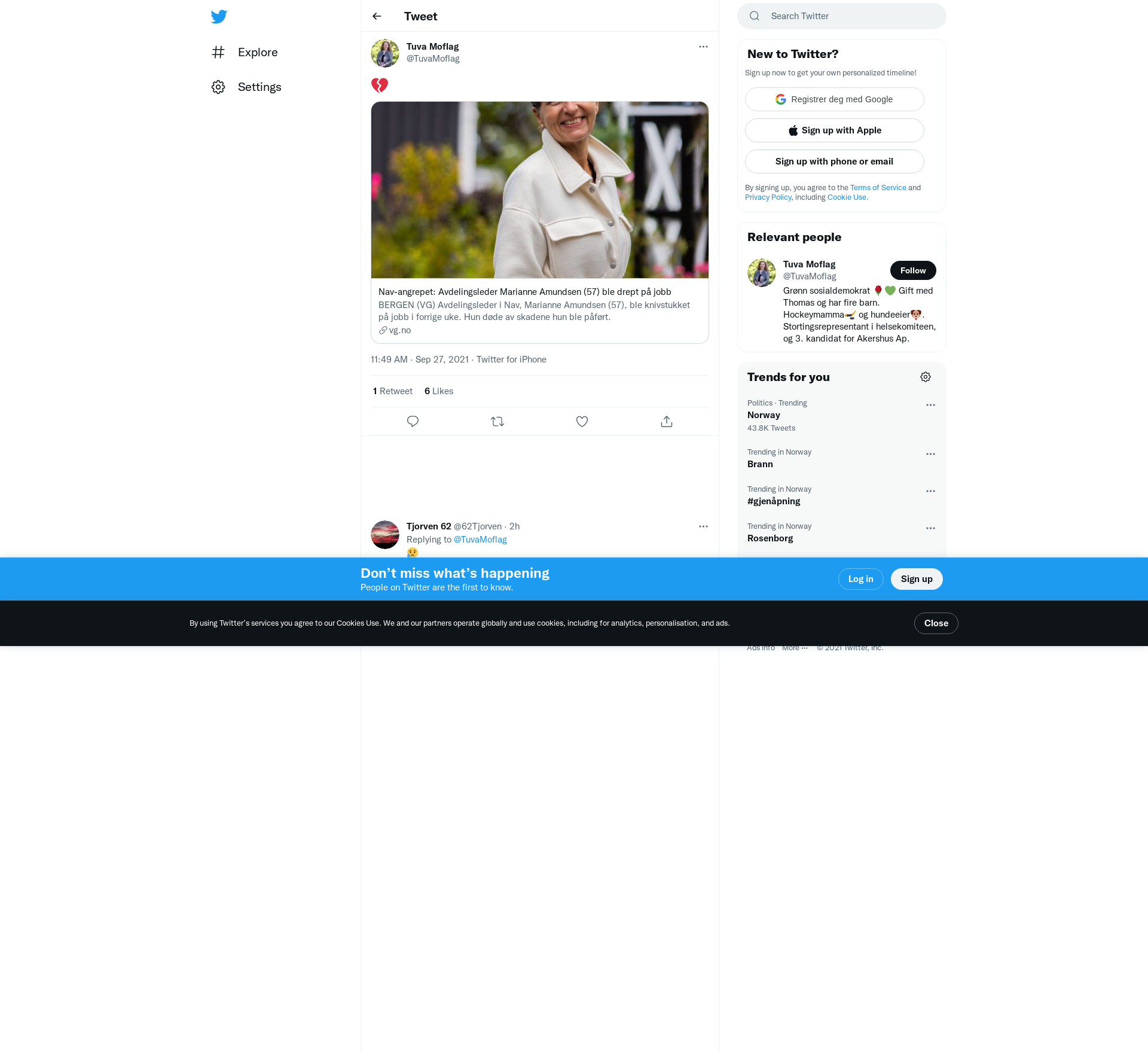Open more options for Rosenborg trend
The width and height of the screenshot is (1148, 1051).
point(930,528)
